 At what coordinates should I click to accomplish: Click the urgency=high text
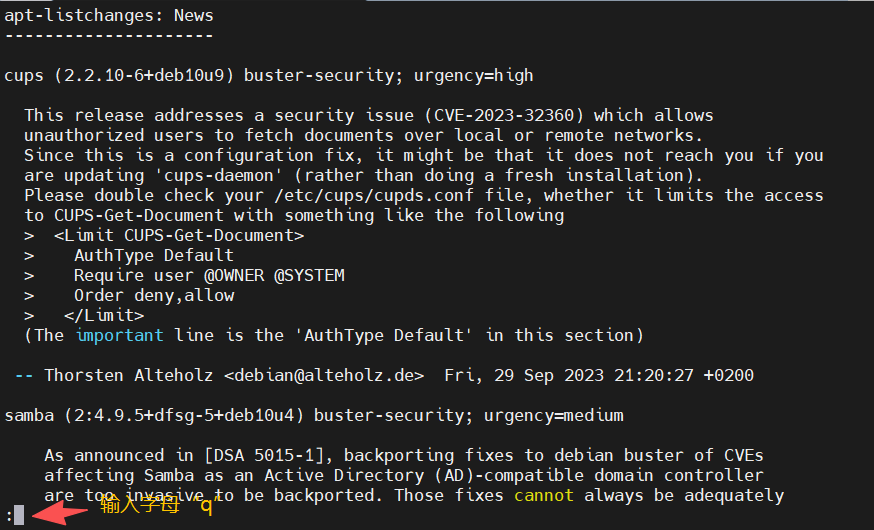pyautogui.click(x=473, y=75)
